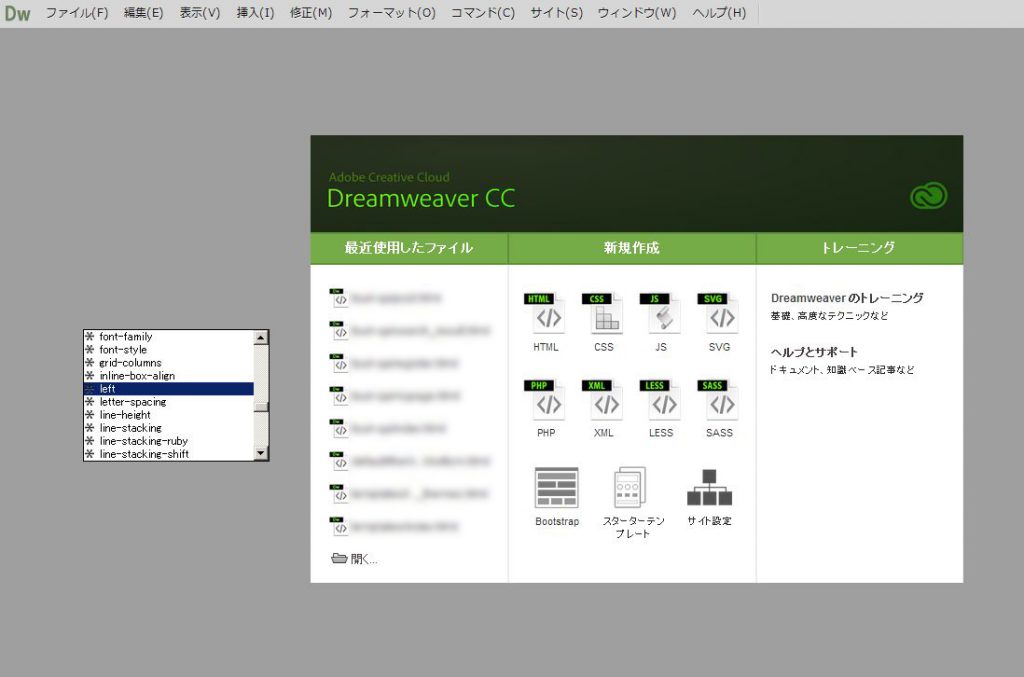The height and width of the screenshot is (677, 1024).
Task: Create a new XML file
Action: click(603, 409)
